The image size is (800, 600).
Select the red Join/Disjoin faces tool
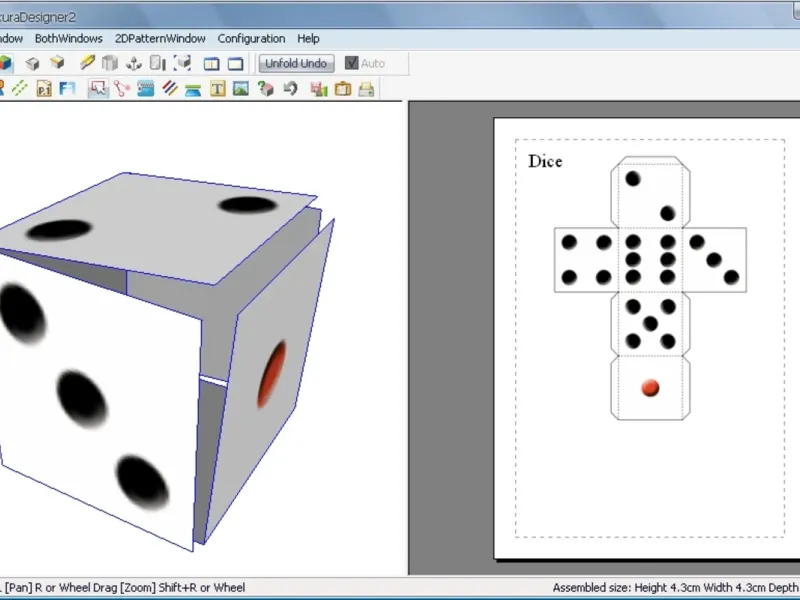coord(122,89)
